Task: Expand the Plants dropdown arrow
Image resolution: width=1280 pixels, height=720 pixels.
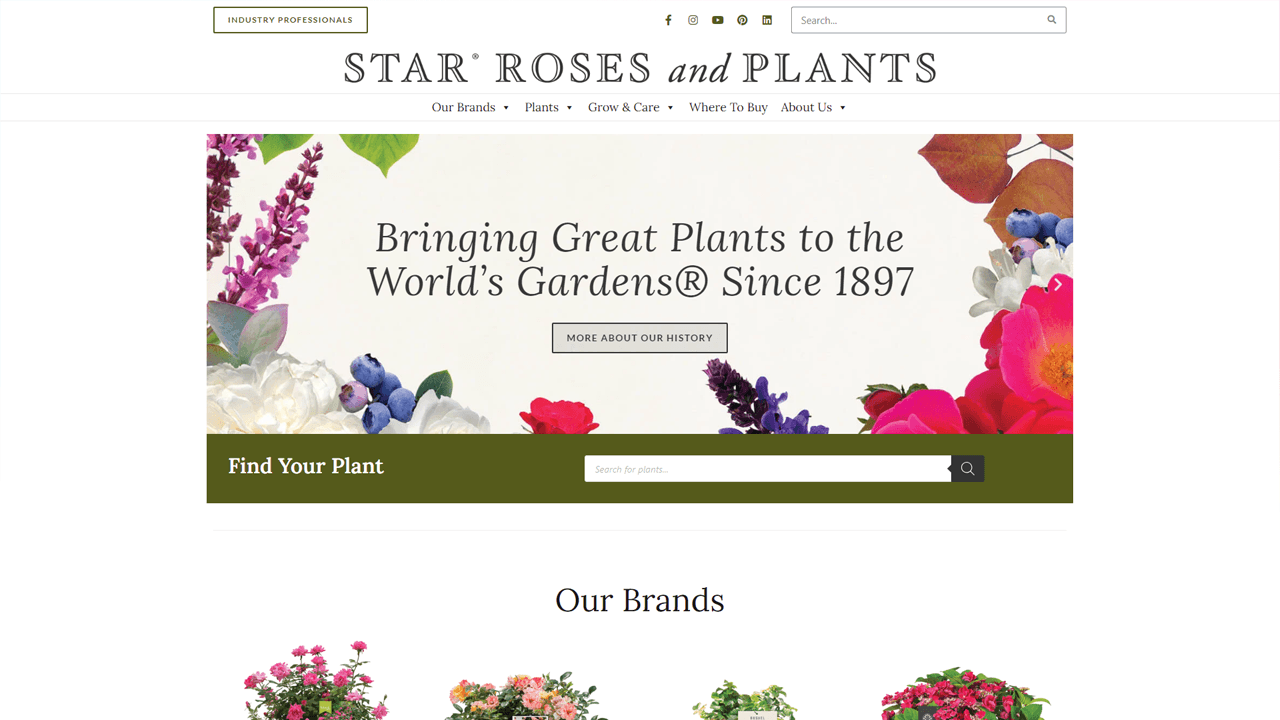Action: pos(569,108)
